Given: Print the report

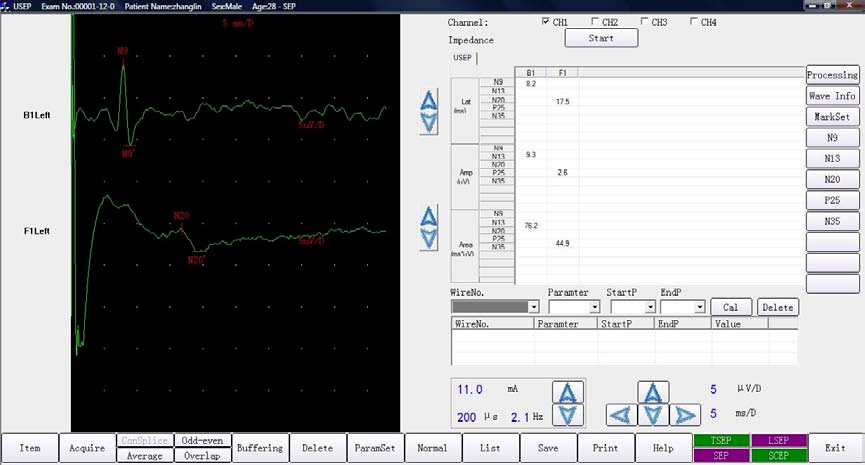Looking at the screenshot, I should tap(606, 448).
